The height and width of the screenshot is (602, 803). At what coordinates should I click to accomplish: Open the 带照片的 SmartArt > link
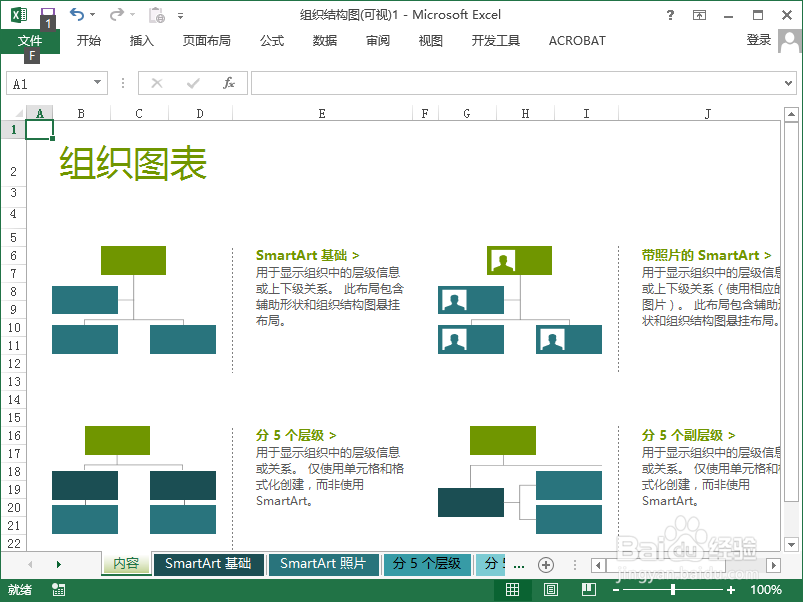coord(706,255)
